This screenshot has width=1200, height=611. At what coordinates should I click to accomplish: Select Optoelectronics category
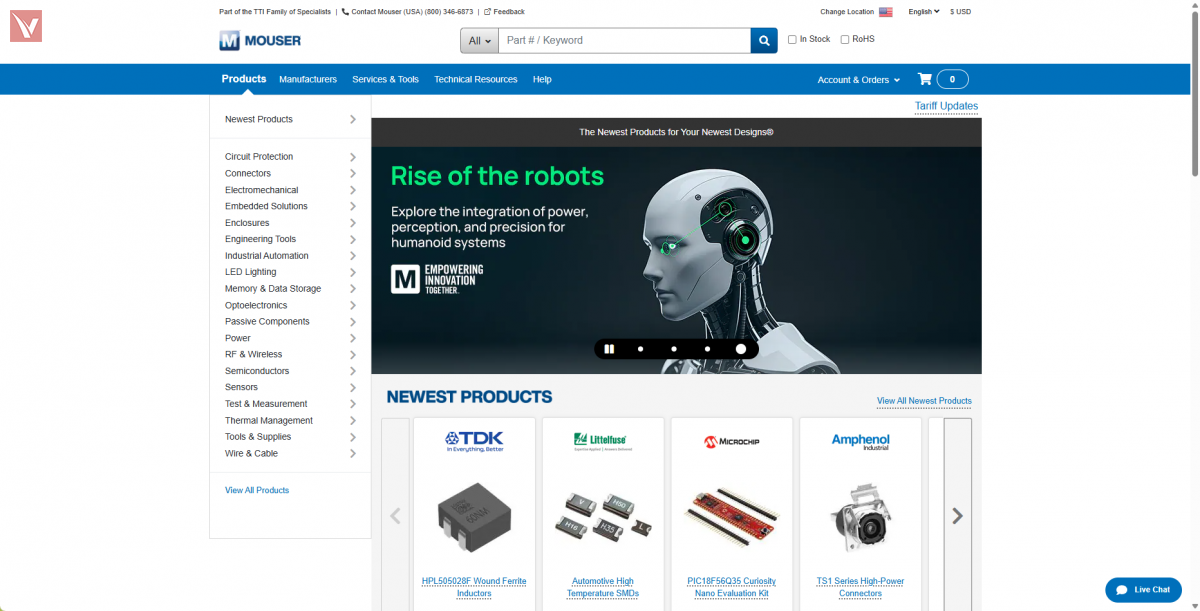pos(256,305)
